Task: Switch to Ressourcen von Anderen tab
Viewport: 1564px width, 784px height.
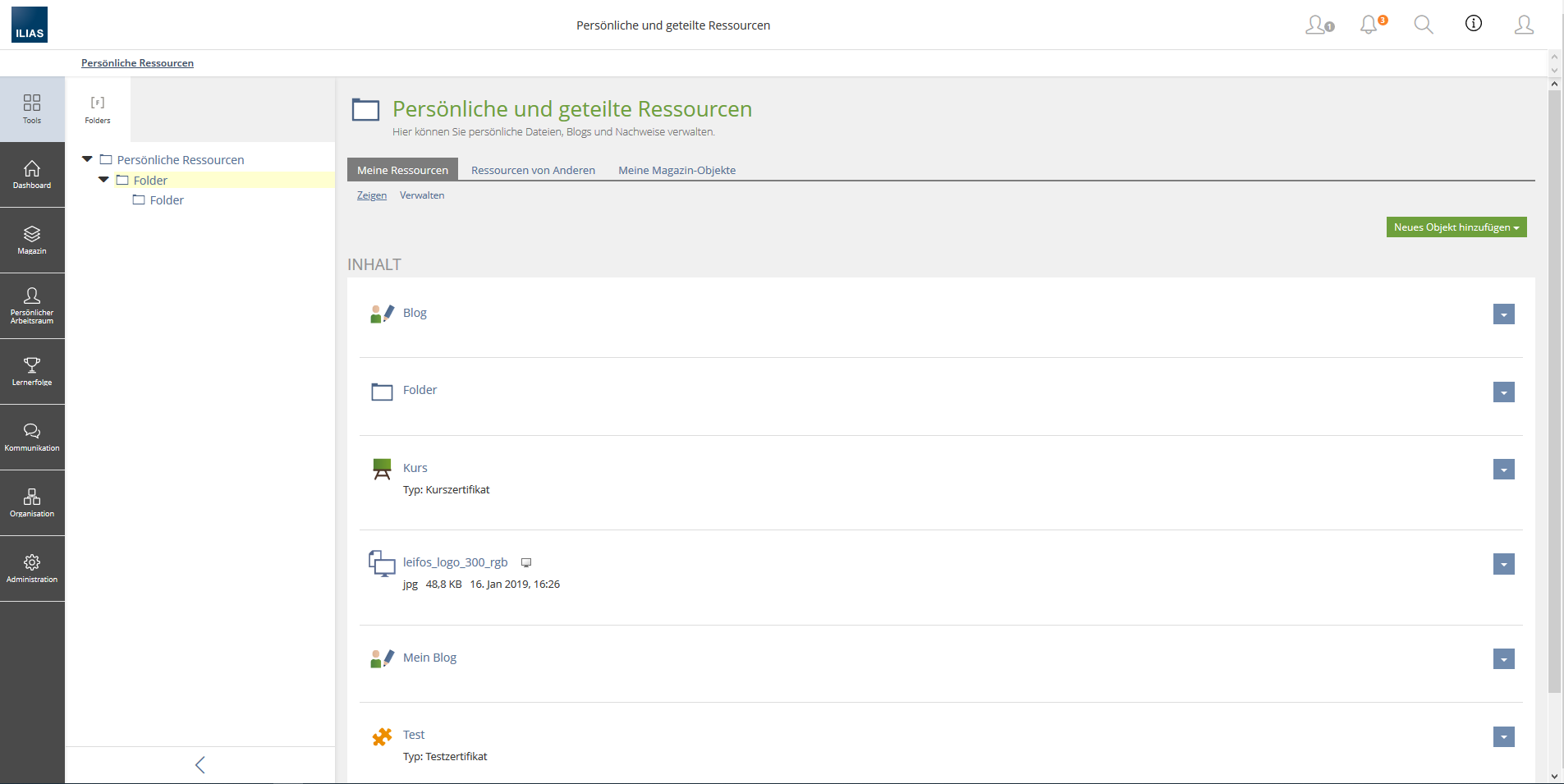Action: 533,170
